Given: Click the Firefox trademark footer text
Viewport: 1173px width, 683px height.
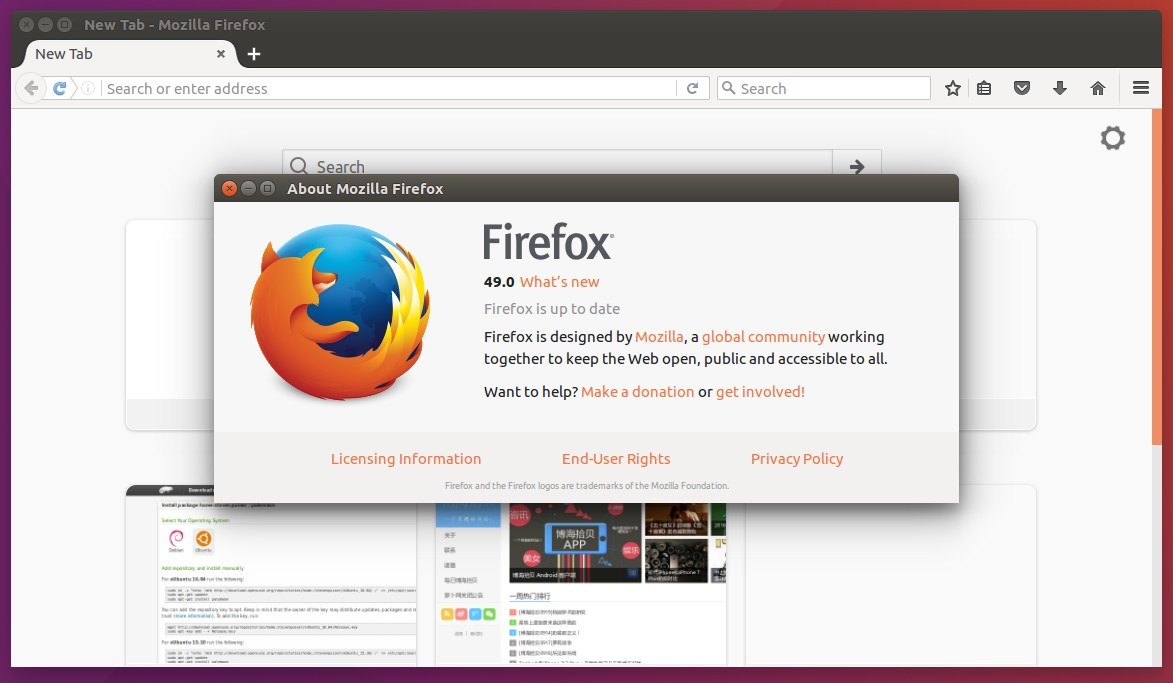Looking at the screenshot, I should (x=587, y=486).
